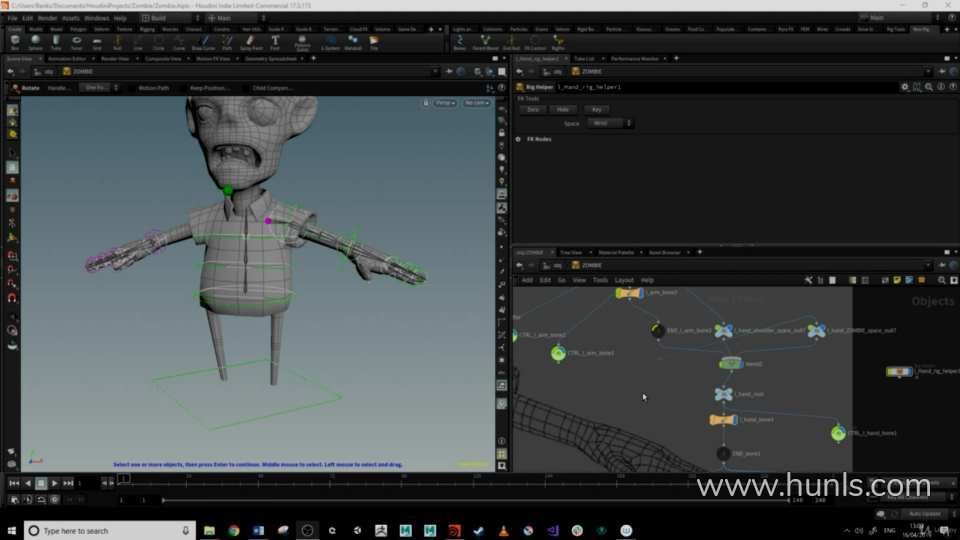Click the network editor find magnifier icon
This screenshot has width=960, height=540.
pos(942,280)
